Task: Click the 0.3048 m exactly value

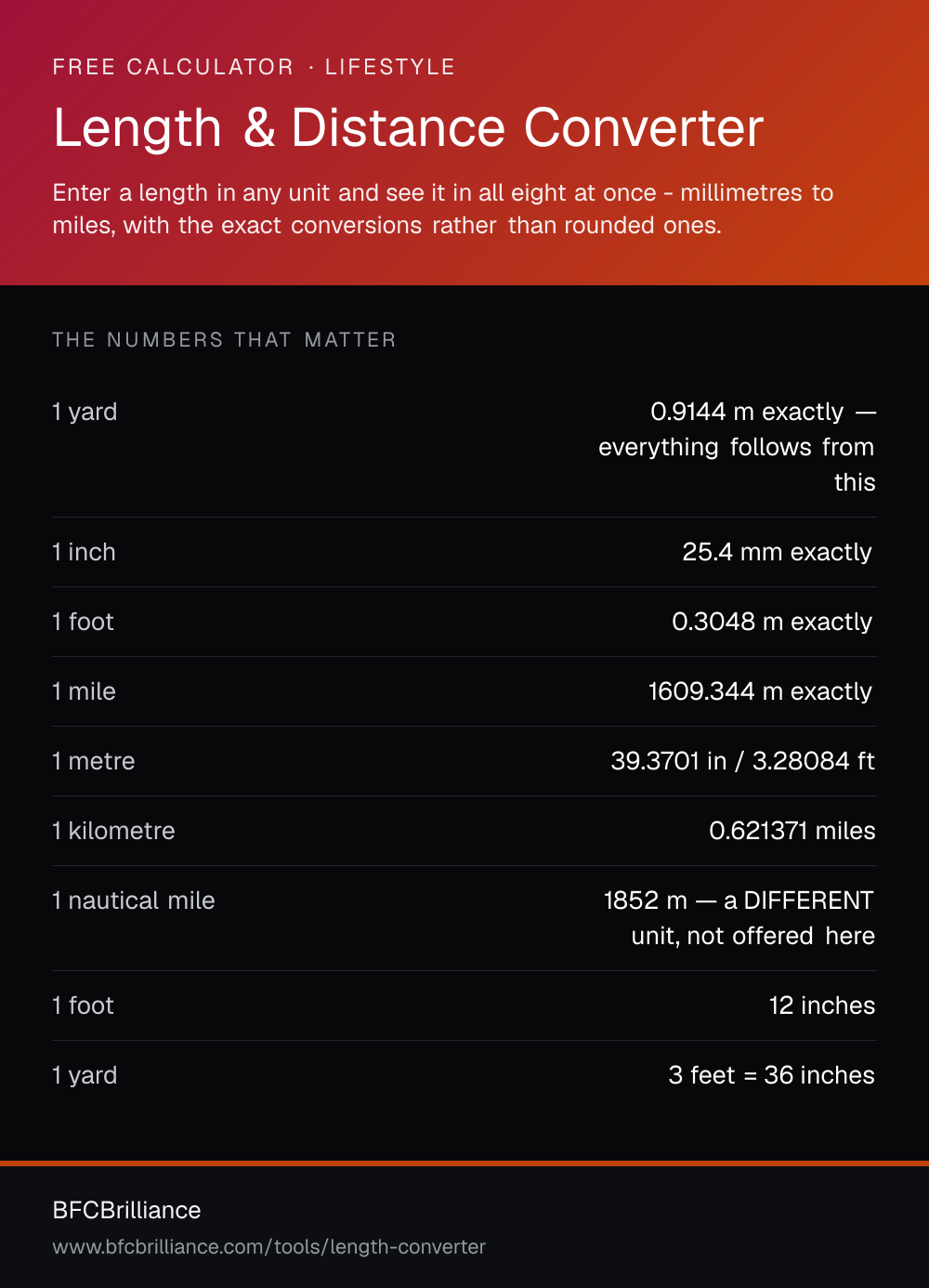Action: (772, 622)
